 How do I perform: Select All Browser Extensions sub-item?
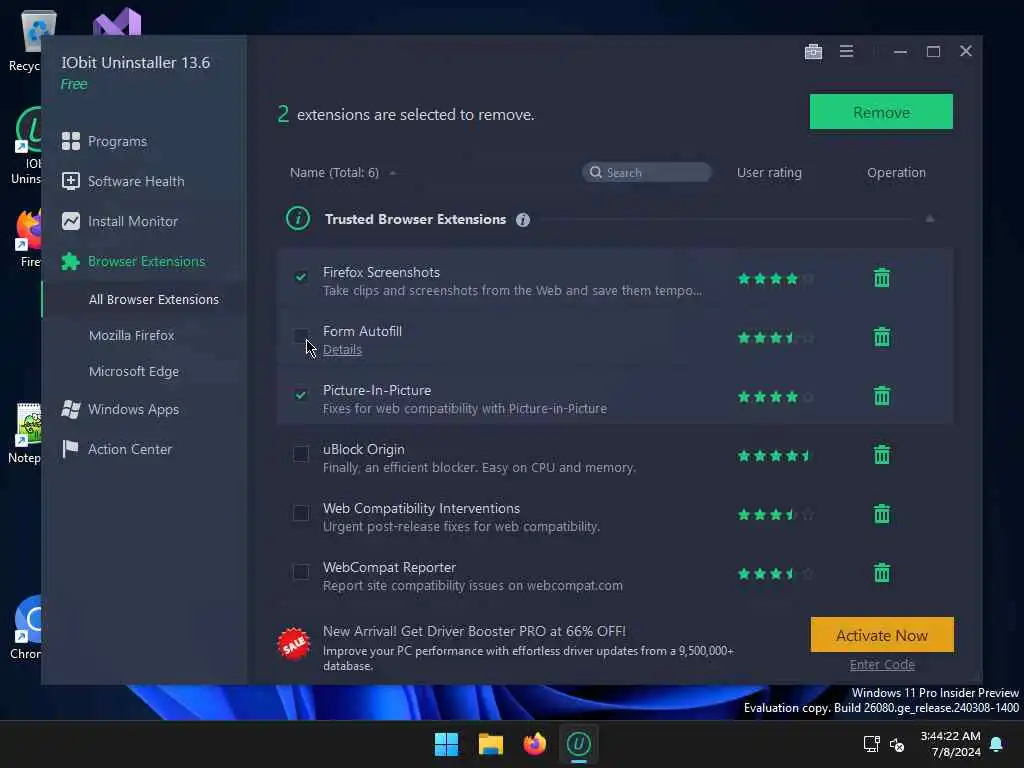click(x=153, y=299)
